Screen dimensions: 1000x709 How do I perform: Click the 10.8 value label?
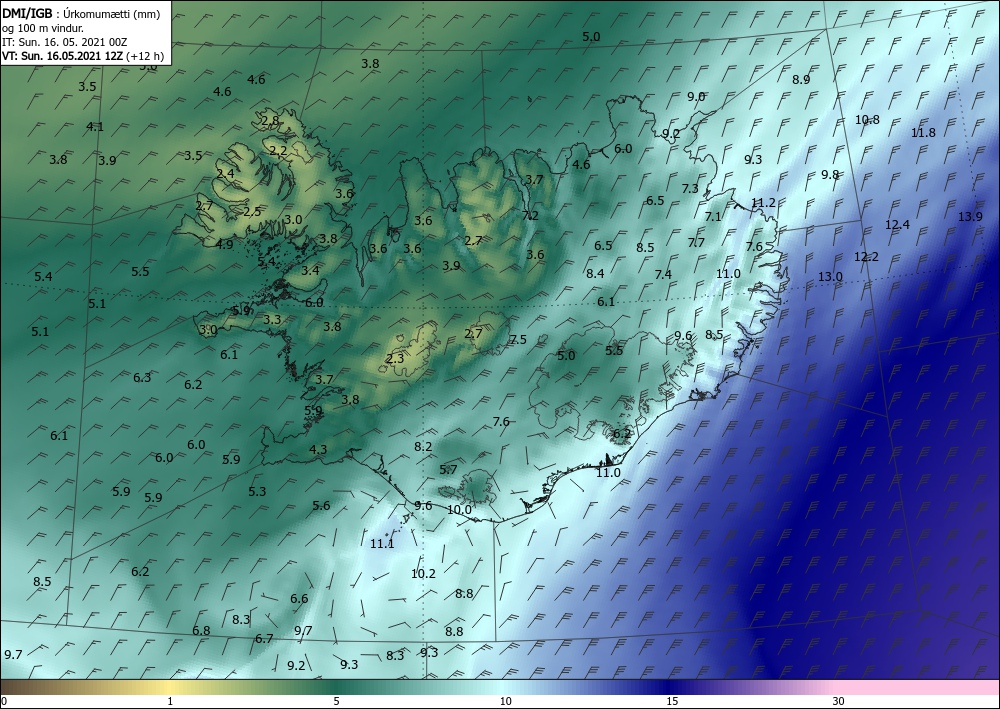pos(867,120)
